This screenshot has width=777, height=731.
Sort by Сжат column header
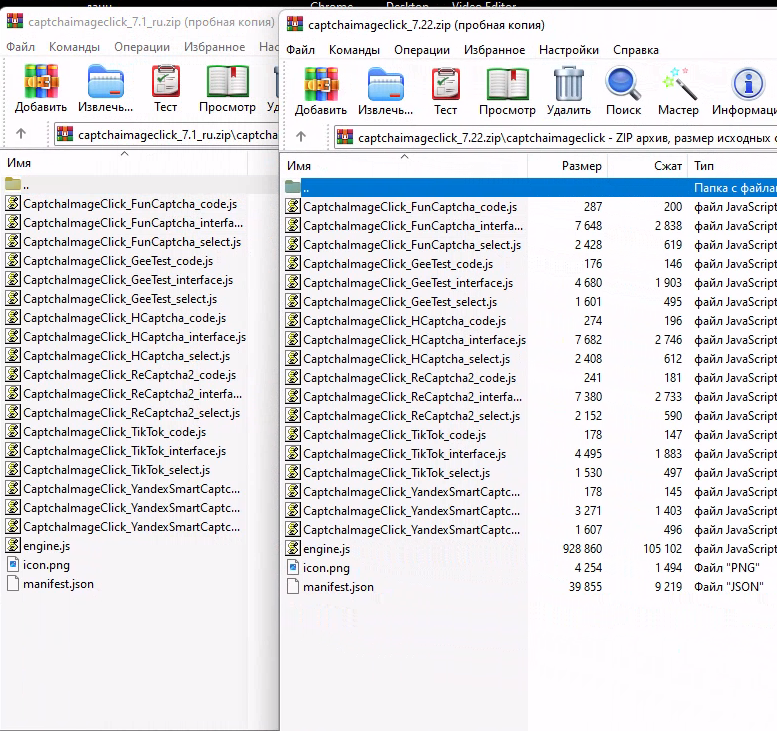pyautogui.click(x=668, y=166)
